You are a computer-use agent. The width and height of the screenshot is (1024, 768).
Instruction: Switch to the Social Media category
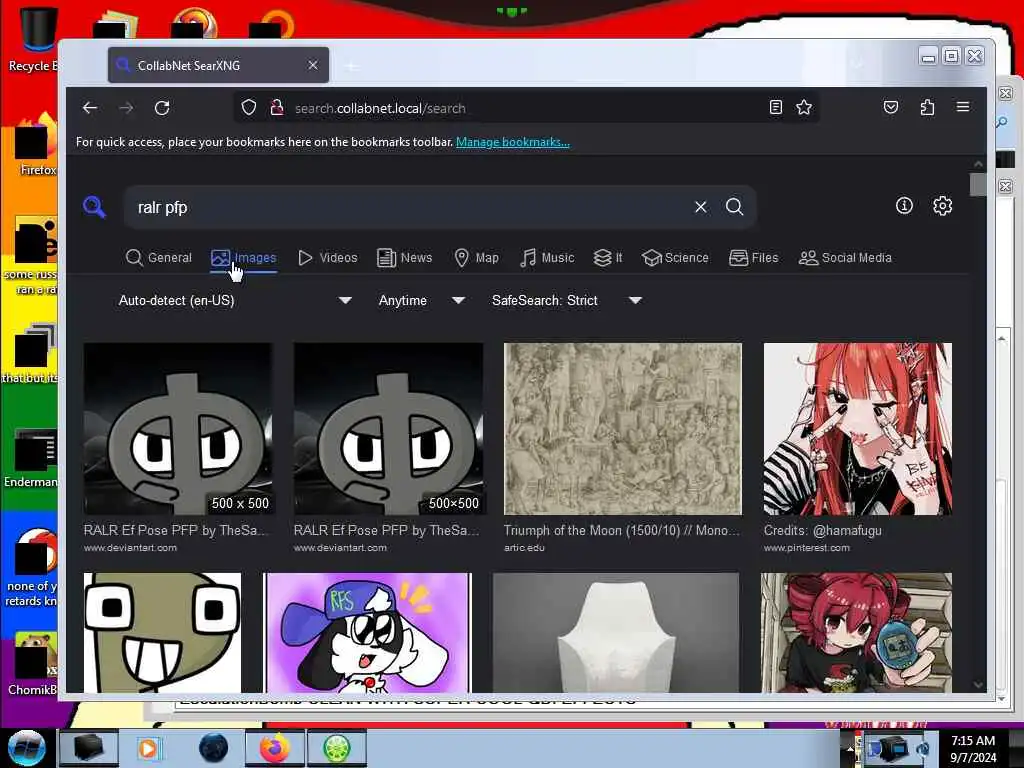coord(845,258)
